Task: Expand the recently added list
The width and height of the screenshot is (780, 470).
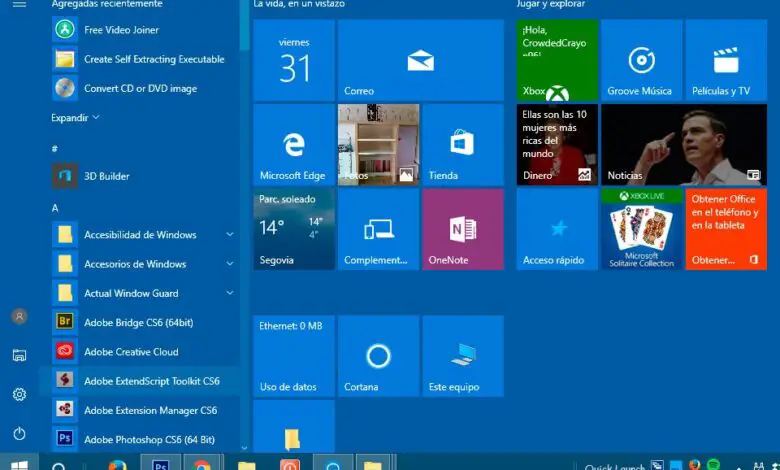Action: [75, 118]
